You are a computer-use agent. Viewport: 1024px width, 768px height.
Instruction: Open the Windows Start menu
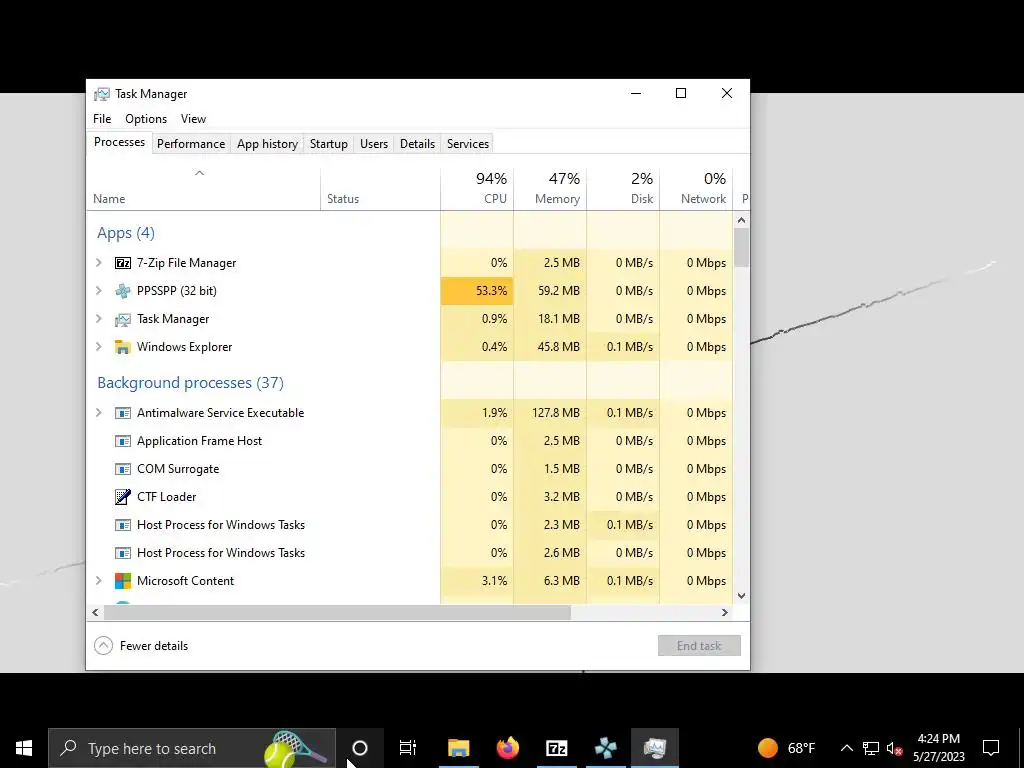[24, 748]
